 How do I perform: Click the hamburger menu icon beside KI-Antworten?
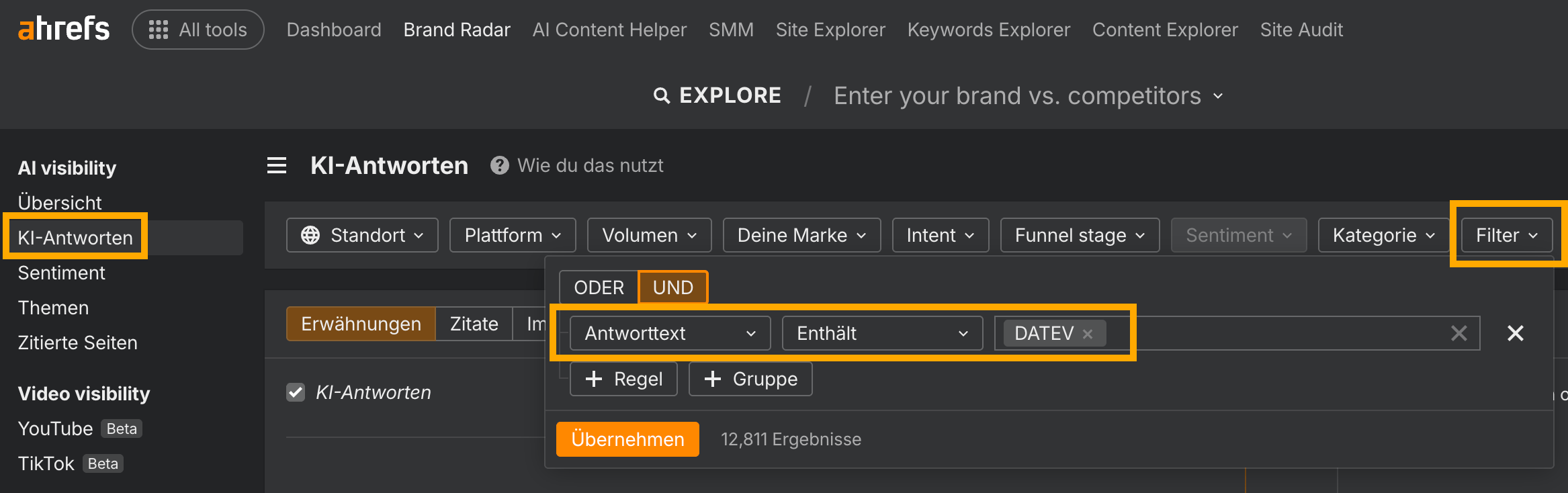pos(277,165)
